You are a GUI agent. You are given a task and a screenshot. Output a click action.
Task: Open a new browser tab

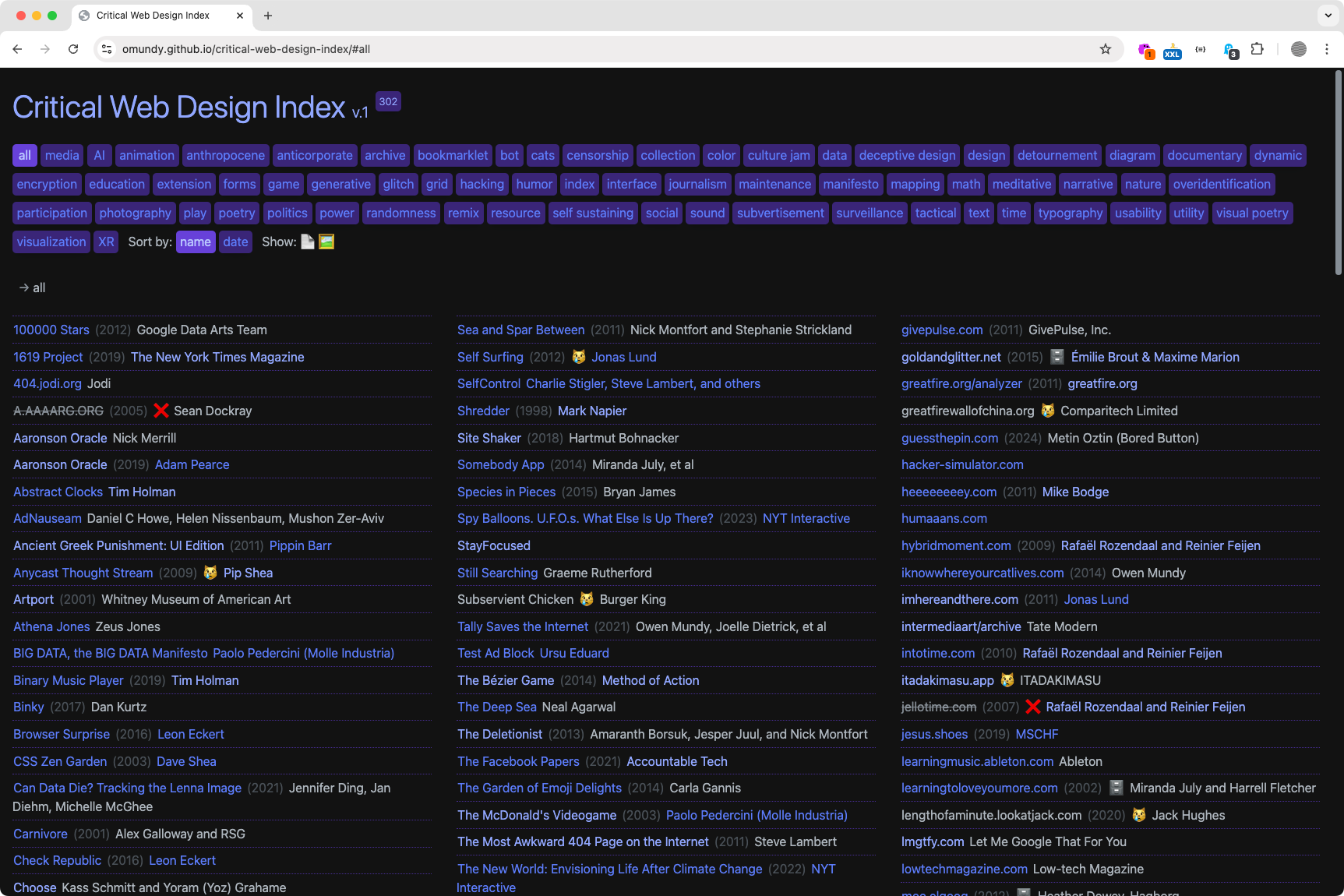pos(268,16)
